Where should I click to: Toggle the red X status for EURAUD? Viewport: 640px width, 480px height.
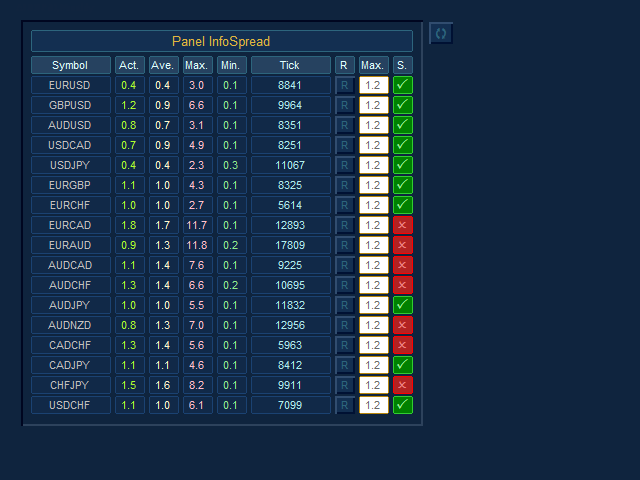coord(403,245)
